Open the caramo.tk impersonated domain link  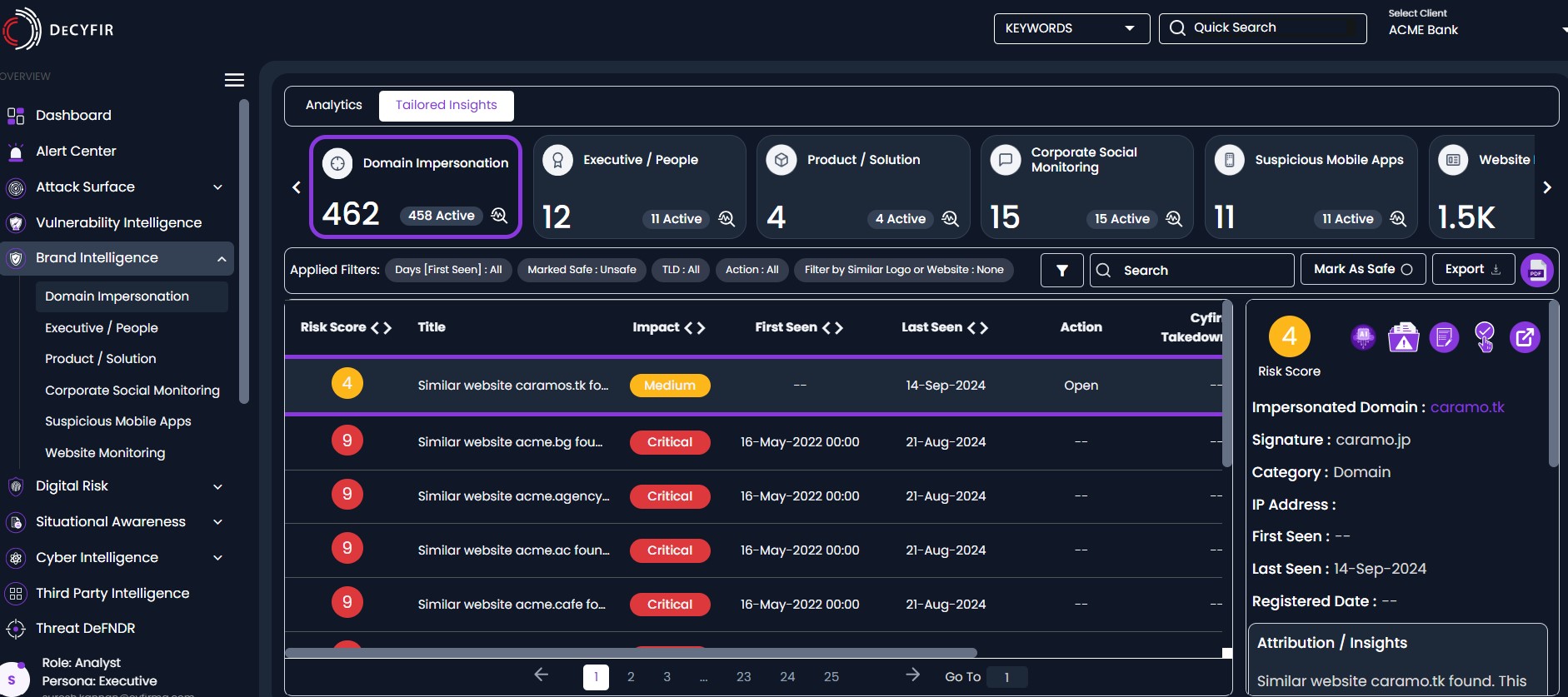[x=1466, y=407]
